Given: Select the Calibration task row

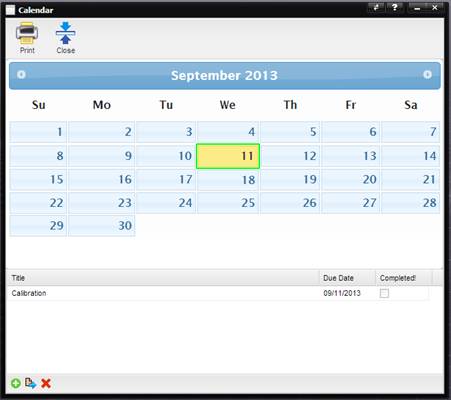Looking at the screenshot, I should [218, 293].
